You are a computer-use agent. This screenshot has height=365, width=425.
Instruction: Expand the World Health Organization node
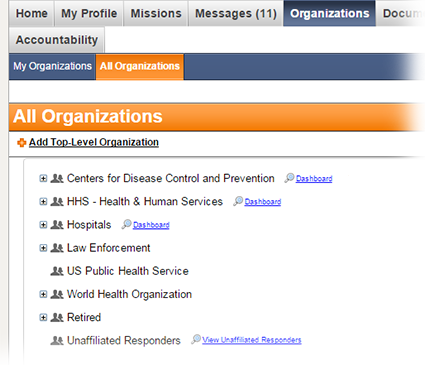[x=43, y=294]
